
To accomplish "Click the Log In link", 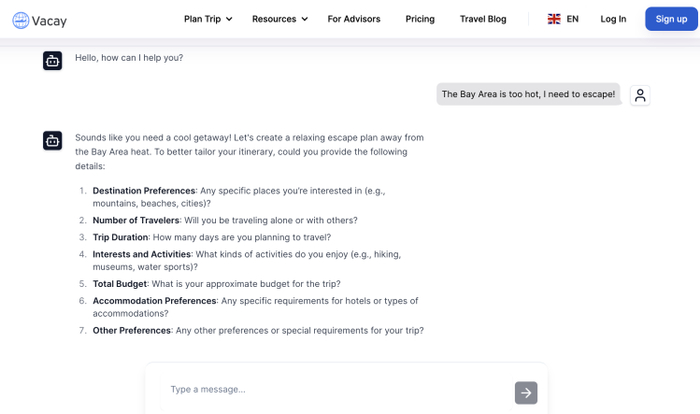I will click(x=613, y=19).
